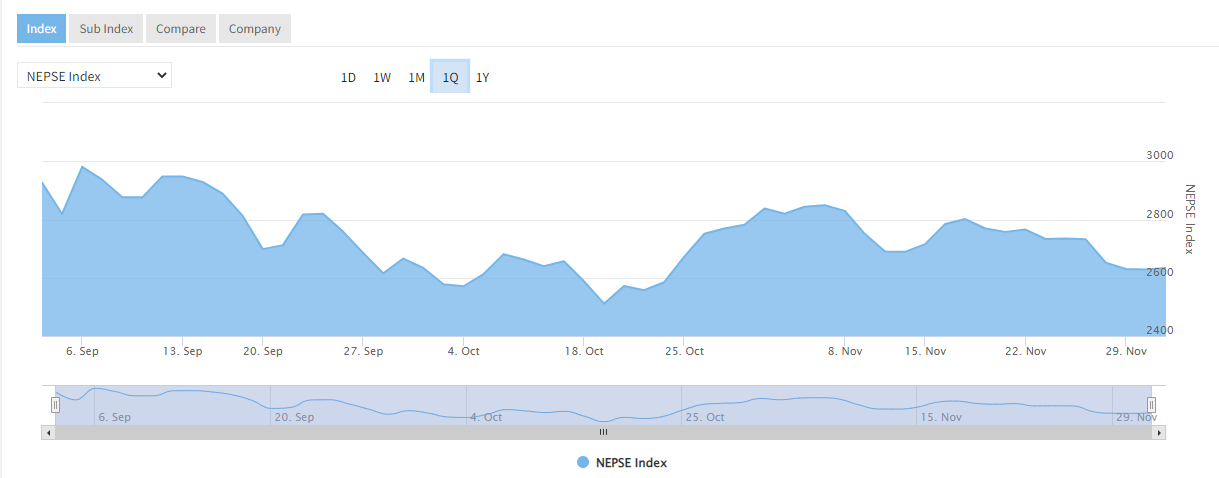1219x478 pixels.
Task: Set chart range to 1D
Action: [348, 77]
